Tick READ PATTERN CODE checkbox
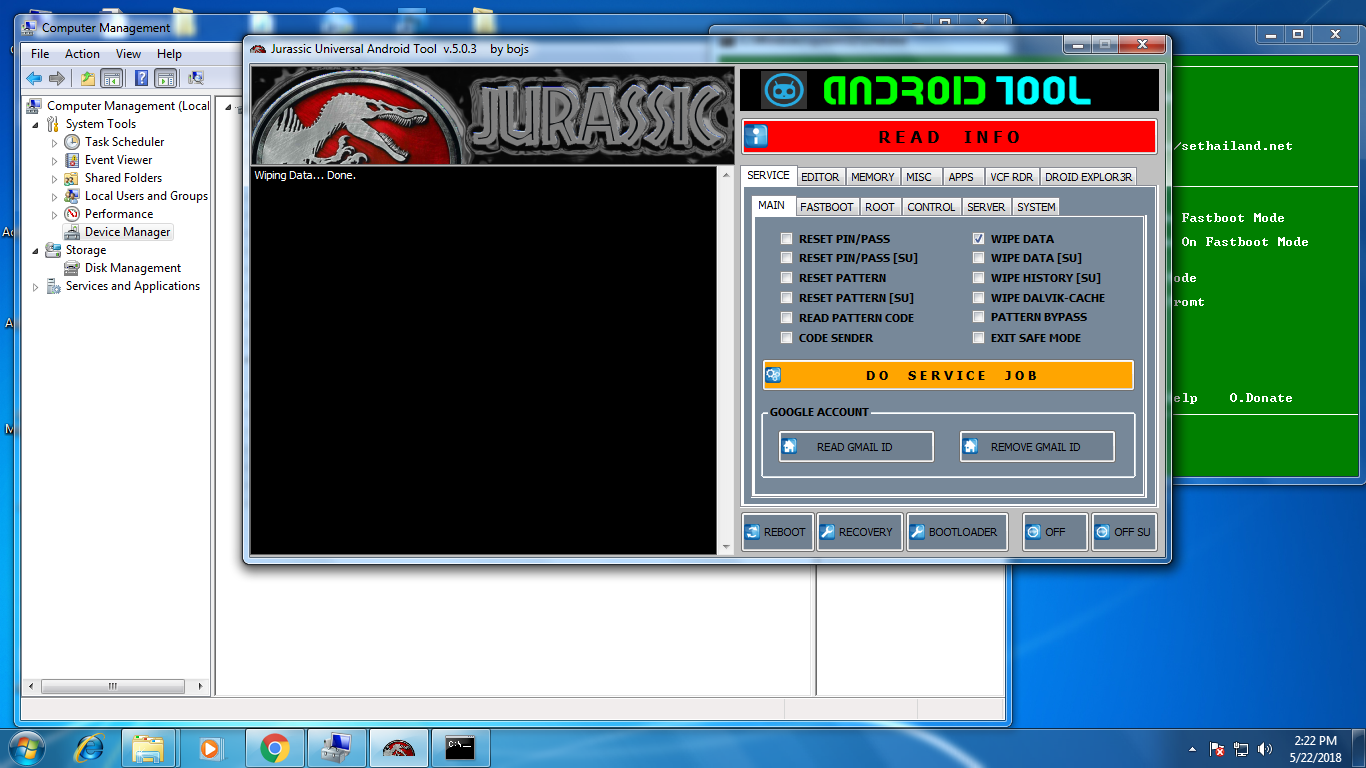The width and height of the screenshot is (1366, 768). [x=787, y=318]
